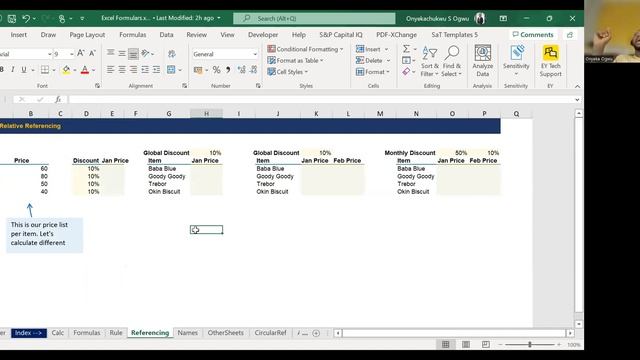
Task: Collapse the ribbon with the chevron
Action: click(x=577, y=86)
